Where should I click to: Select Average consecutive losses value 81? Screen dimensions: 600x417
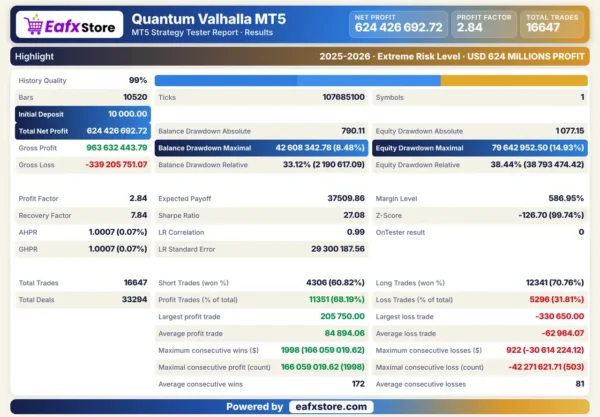point(580,383)
